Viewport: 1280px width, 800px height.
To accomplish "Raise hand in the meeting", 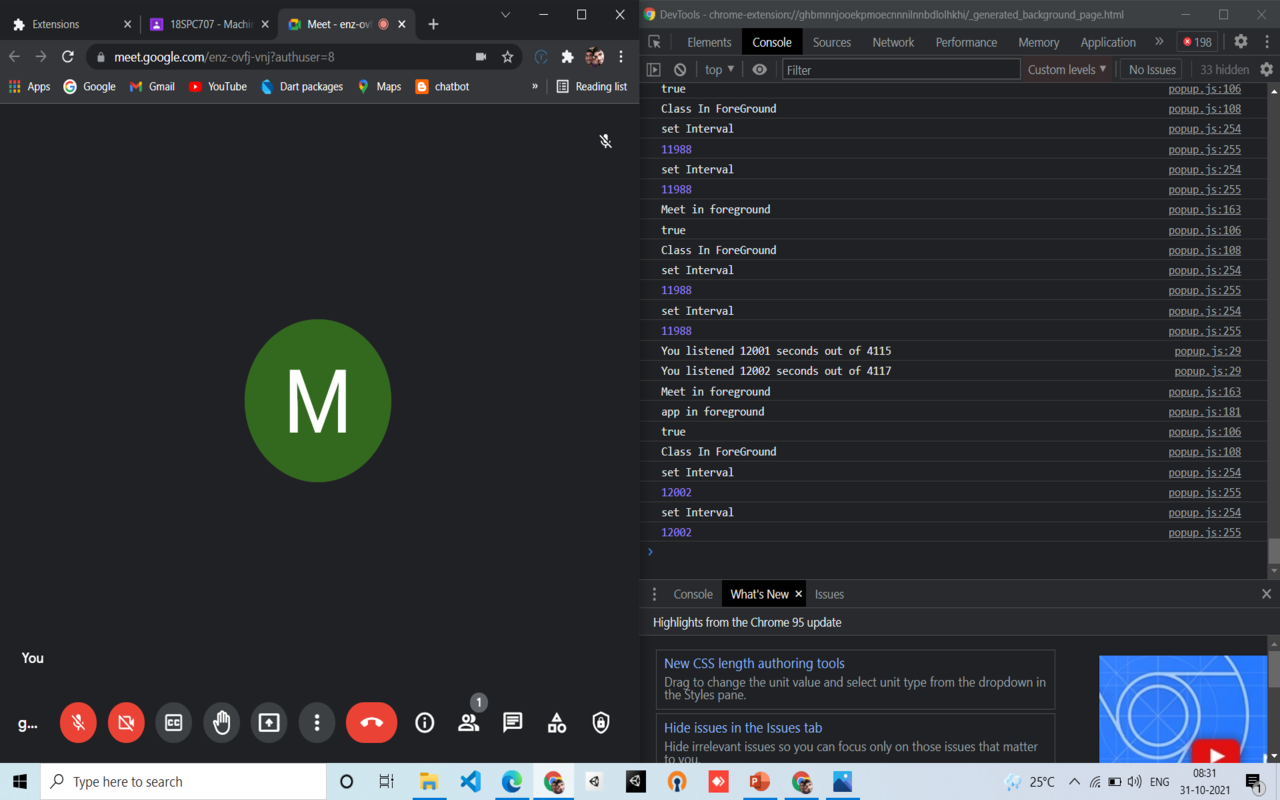I will pos(221,722).
